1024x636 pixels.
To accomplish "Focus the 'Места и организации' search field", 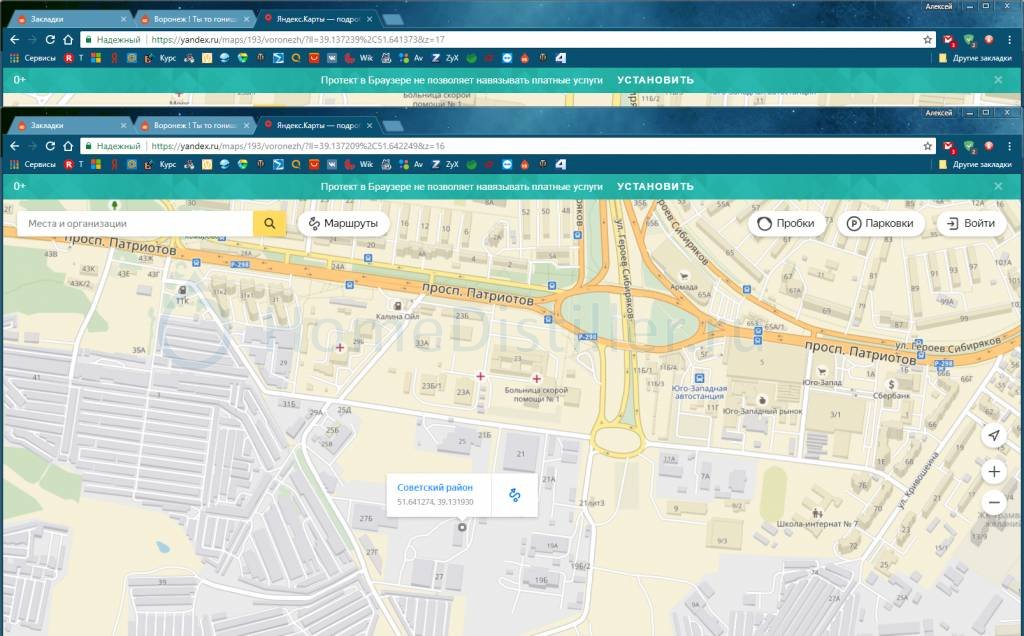I will pyautogui.click(x=135, y=223).
